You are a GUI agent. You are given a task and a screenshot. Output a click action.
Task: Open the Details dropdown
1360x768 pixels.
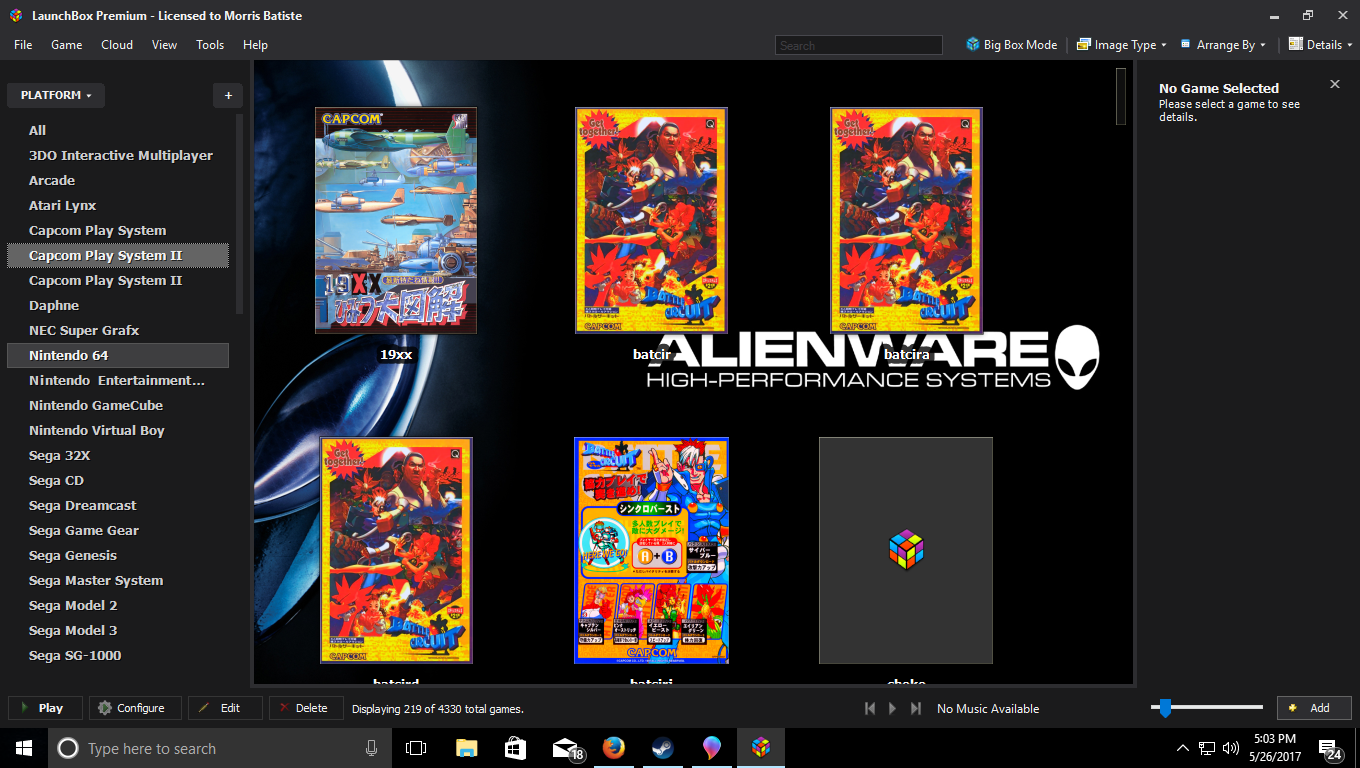(1320, 45)
